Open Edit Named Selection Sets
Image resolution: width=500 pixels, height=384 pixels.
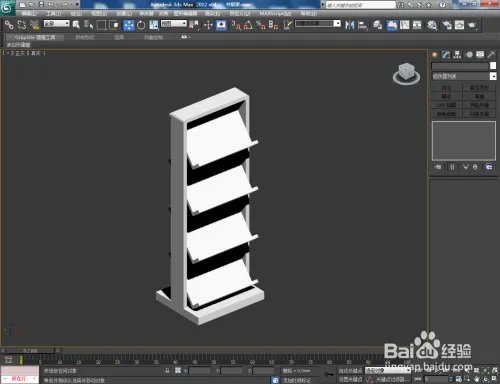[x=288, y=25]
